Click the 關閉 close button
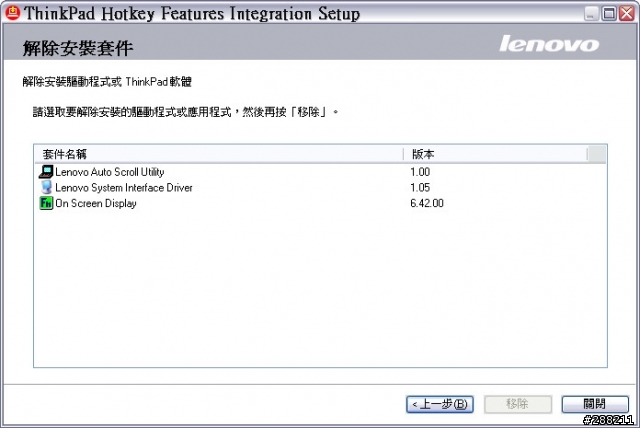Image resolution: width=640 pixels, height=428 pixels. (x=595, y=404)
